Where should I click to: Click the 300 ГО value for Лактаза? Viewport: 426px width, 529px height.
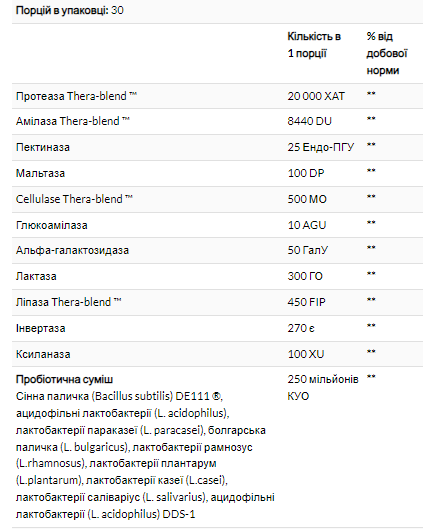(x=305, y=276)
